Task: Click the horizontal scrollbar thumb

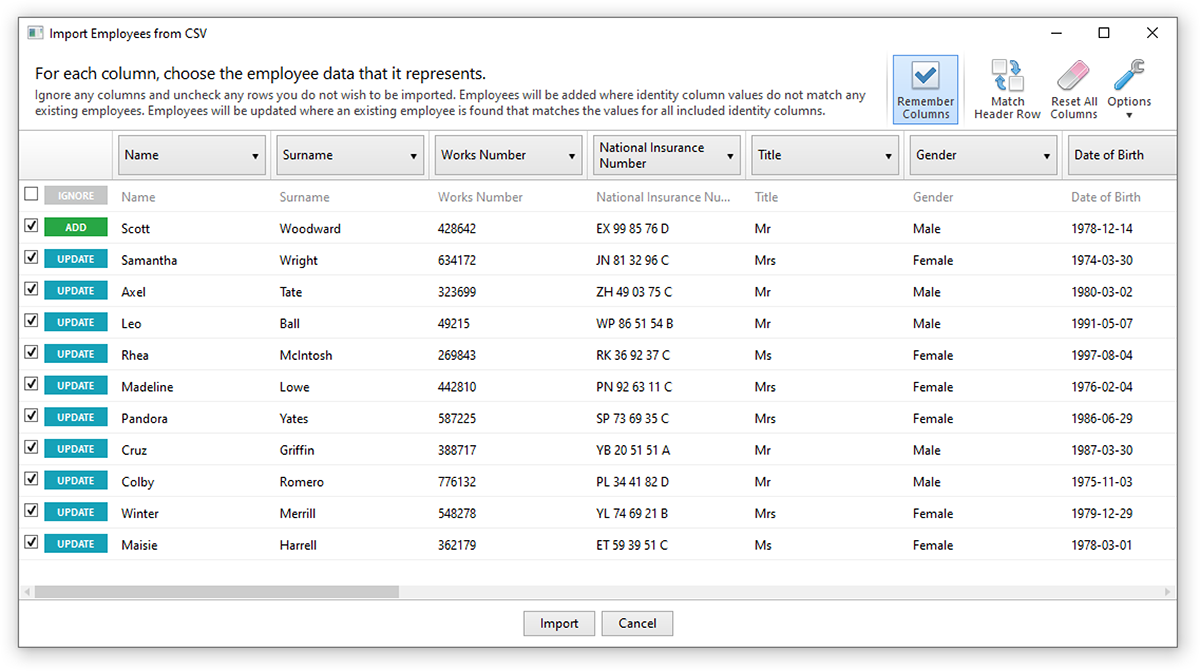Action: [216, 592]
